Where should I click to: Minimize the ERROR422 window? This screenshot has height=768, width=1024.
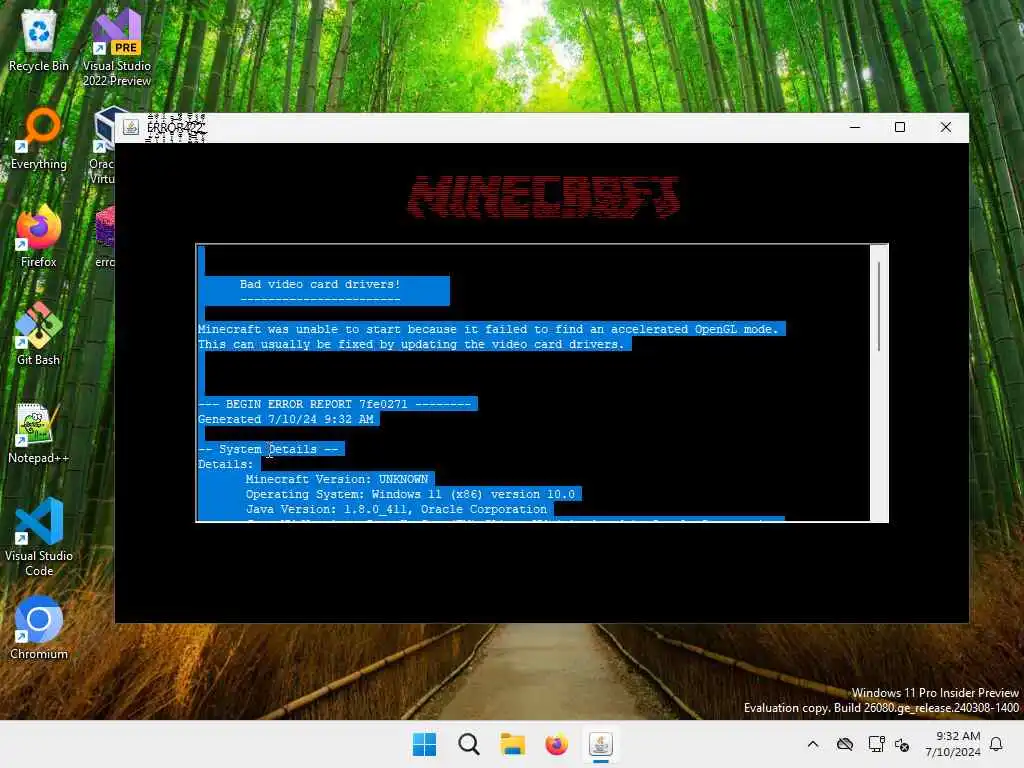point(855,127)
